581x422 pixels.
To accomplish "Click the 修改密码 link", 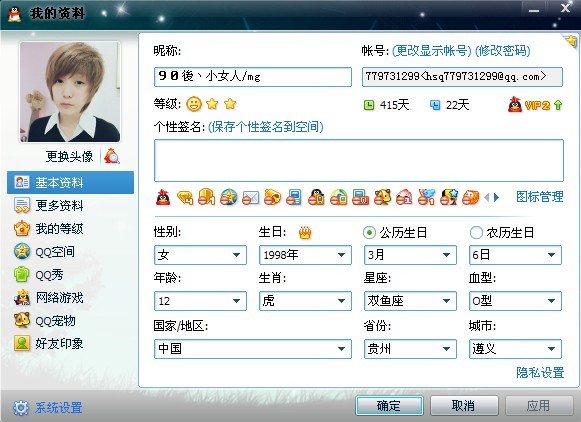I will click(x=503, y=50).
